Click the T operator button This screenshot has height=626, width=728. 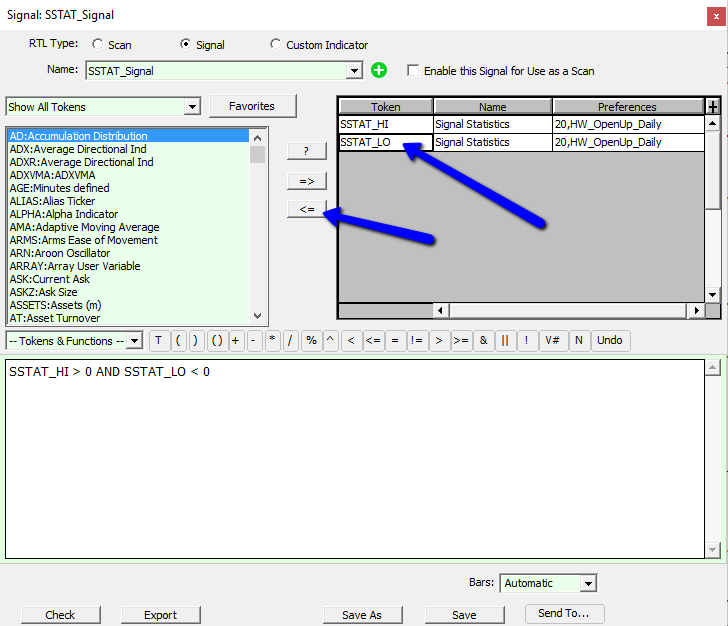tap(158, 340)
